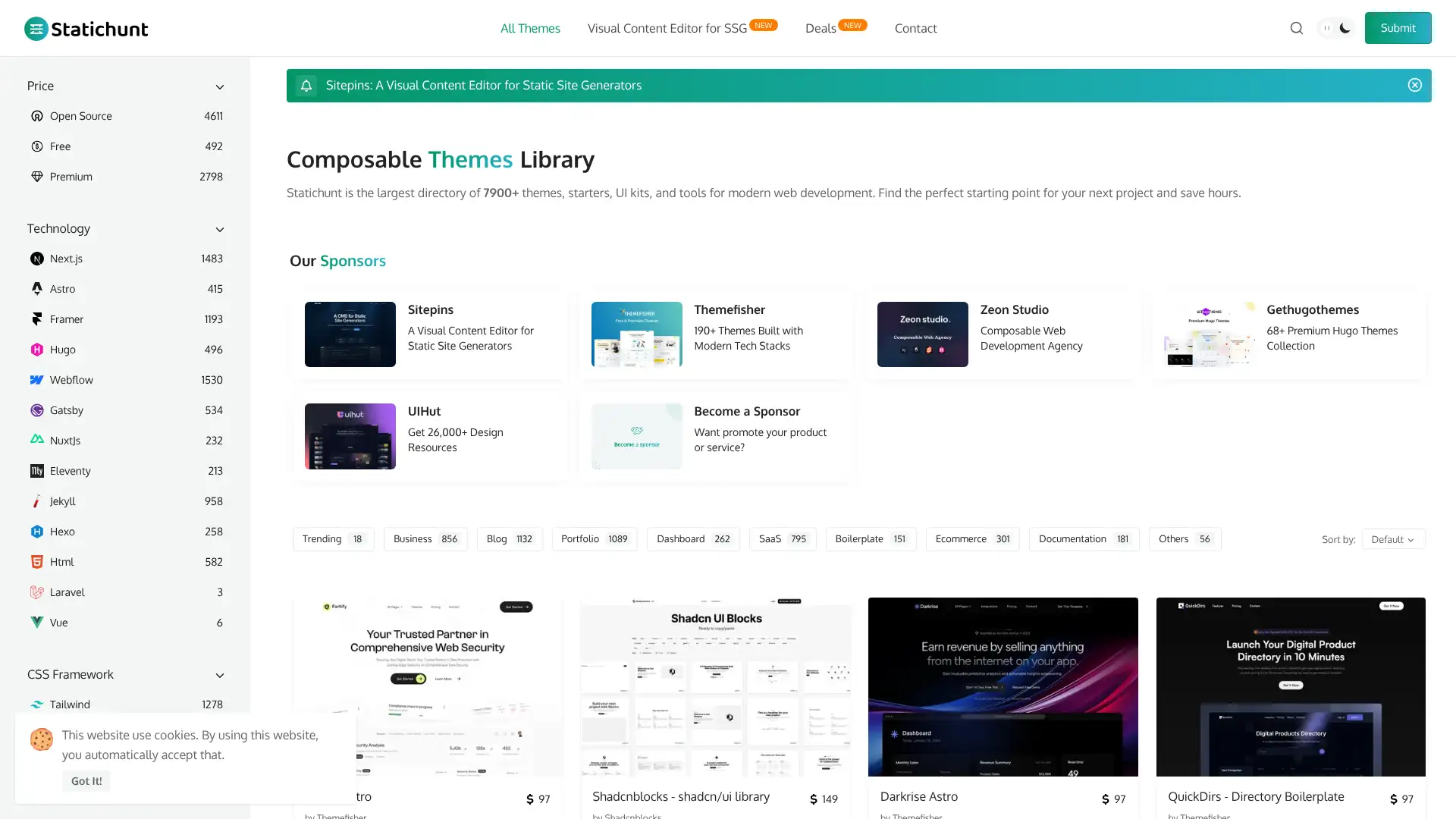This screenshot has height=819, width=1456.
Task: Open the Darkrise Astro title link
Action: pos(918,797)
